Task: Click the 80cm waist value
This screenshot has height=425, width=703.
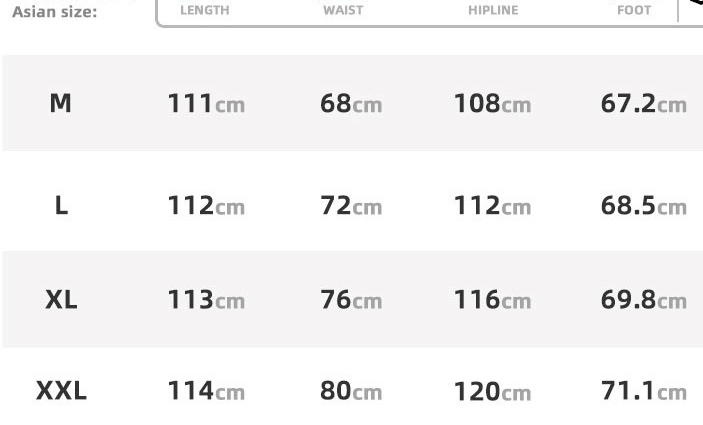Action: click(351, 391)
